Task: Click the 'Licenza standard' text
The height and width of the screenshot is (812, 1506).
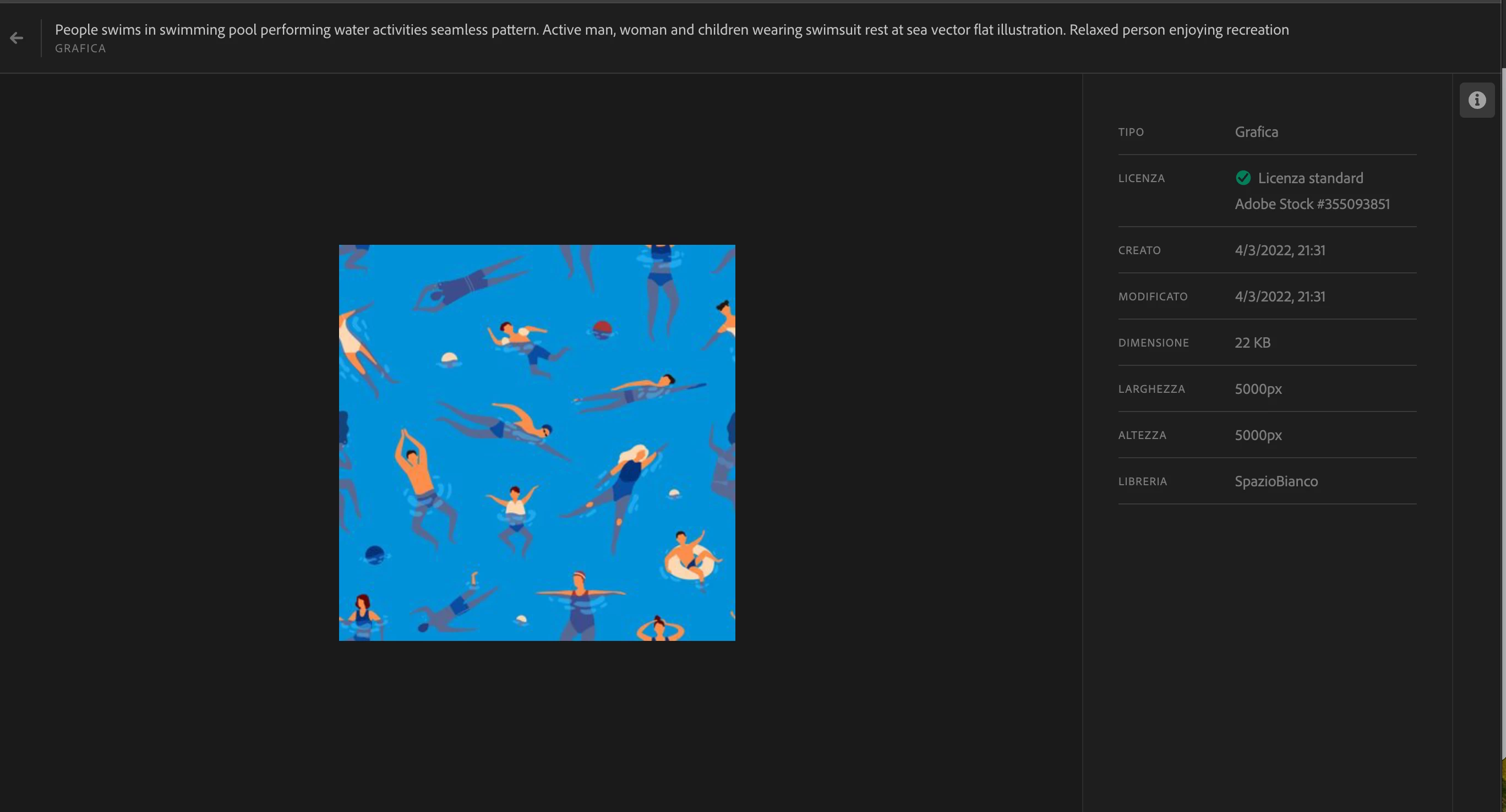Action: click(1310, 178)
